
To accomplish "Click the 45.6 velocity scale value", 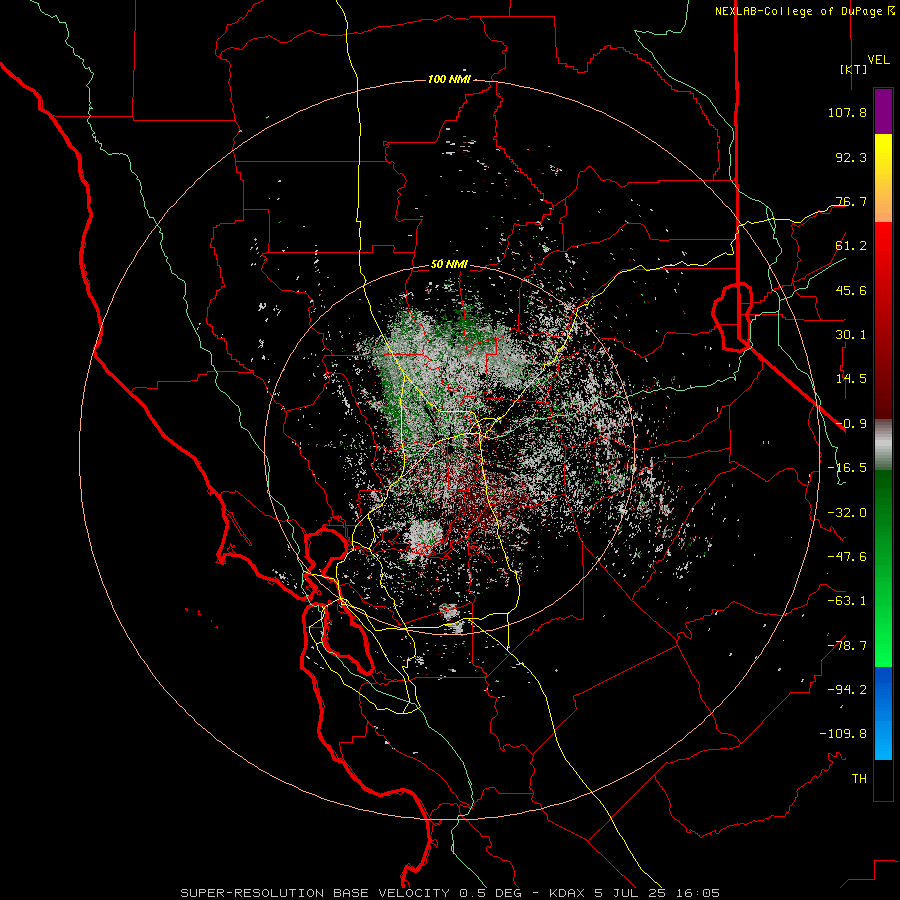I will [851, 290].
